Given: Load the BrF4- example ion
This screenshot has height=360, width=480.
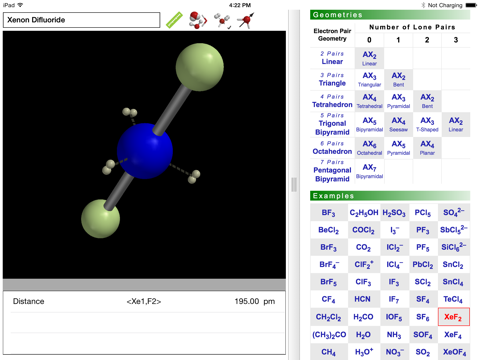Looking at the screenshot, I should point(329,265).
